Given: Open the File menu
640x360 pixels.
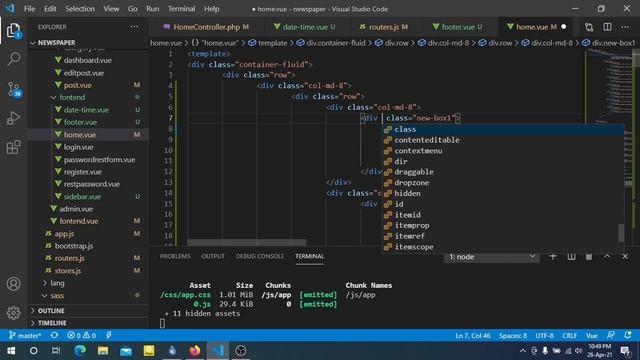Looking at the screenshot, I should [x=29, y=9].
